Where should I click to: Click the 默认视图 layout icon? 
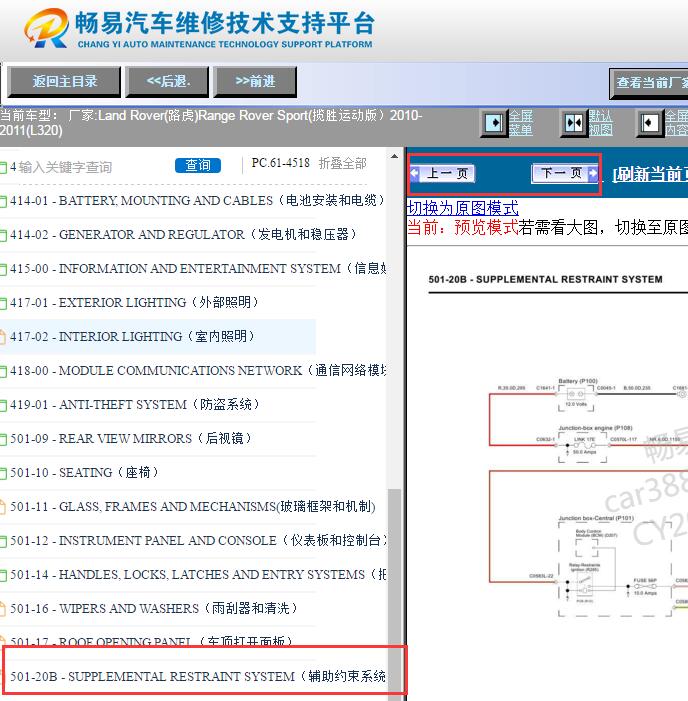coord(574,122)
